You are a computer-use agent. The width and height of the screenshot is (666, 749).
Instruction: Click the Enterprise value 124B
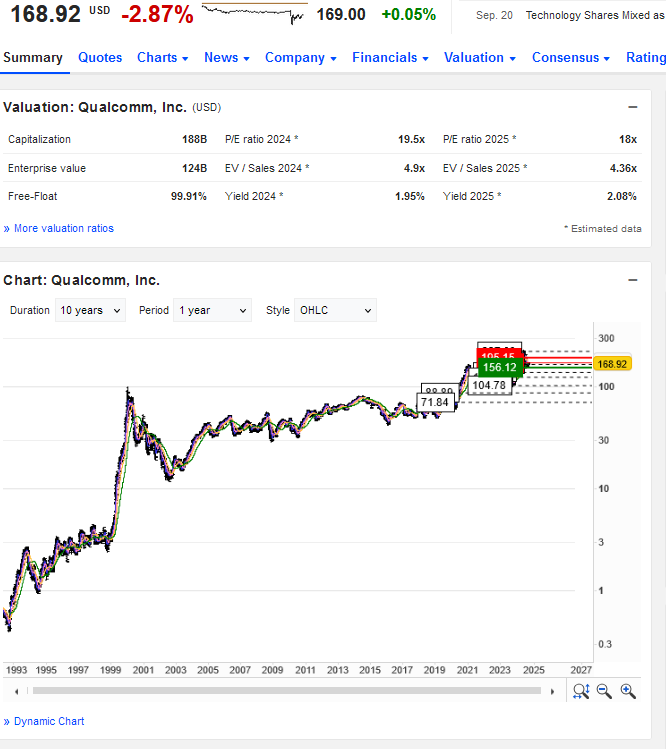click(x=194, y=168)
